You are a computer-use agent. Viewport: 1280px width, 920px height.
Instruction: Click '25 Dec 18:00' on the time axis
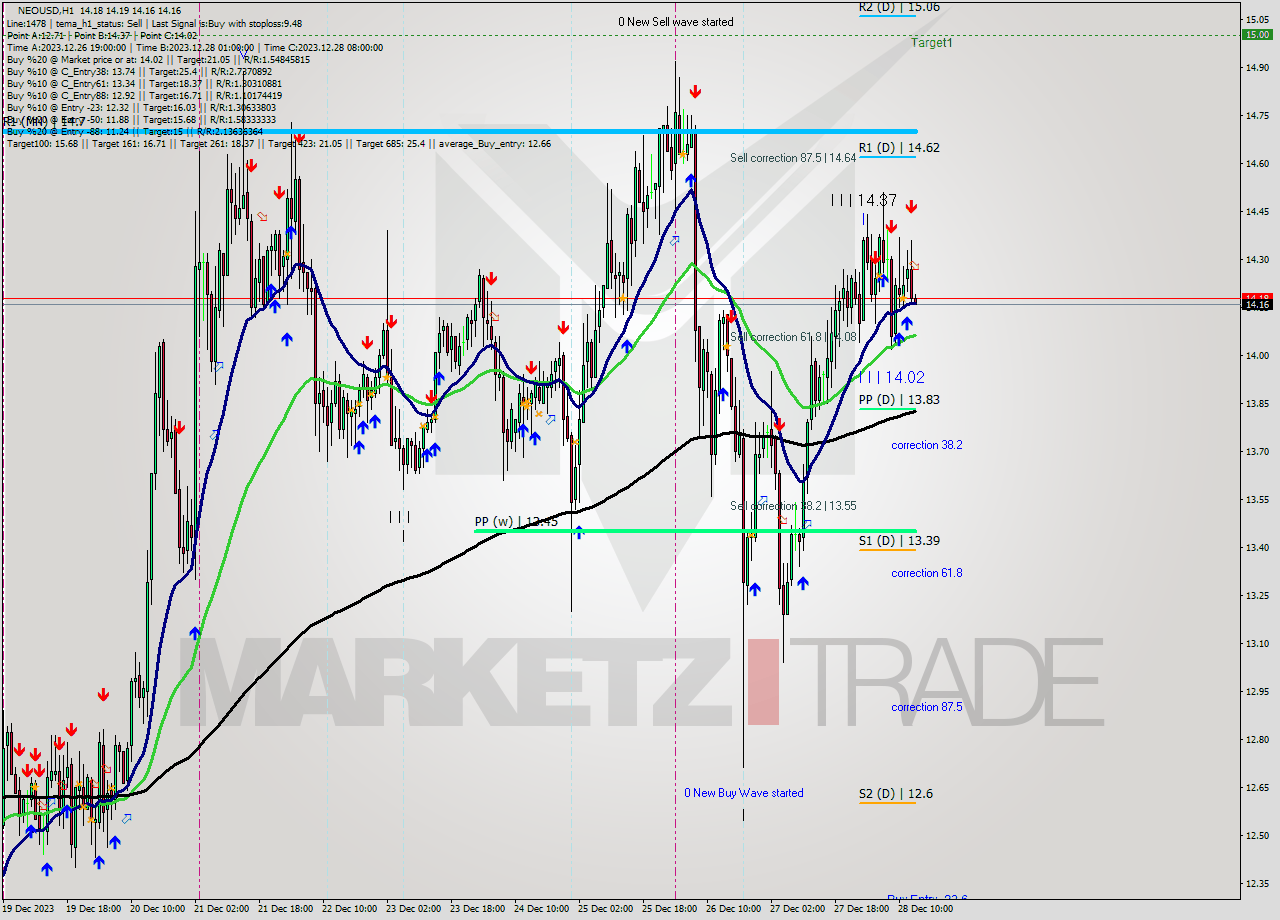click(669, 909)
